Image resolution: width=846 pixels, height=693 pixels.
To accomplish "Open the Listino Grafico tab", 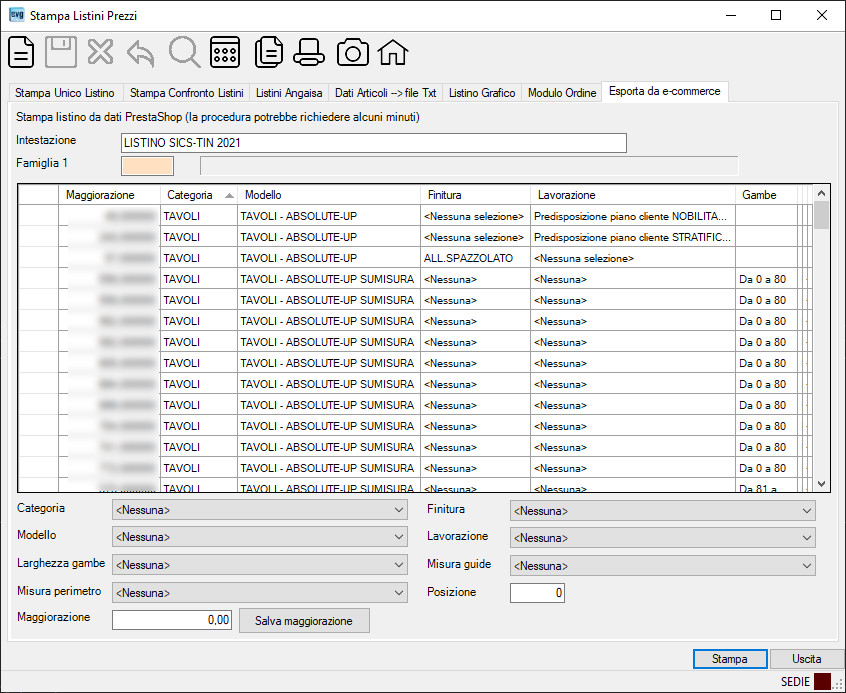I will [x=482, y=93].
